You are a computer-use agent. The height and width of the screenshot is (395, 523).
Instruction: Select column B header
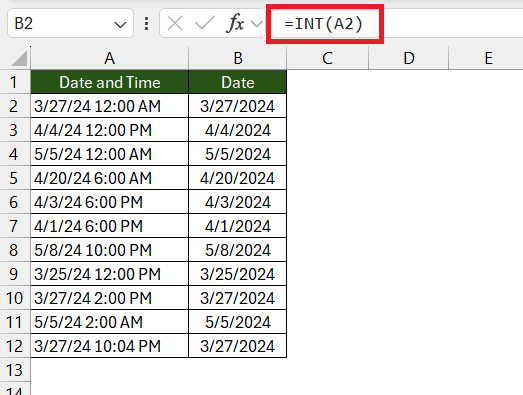(237, 58)
